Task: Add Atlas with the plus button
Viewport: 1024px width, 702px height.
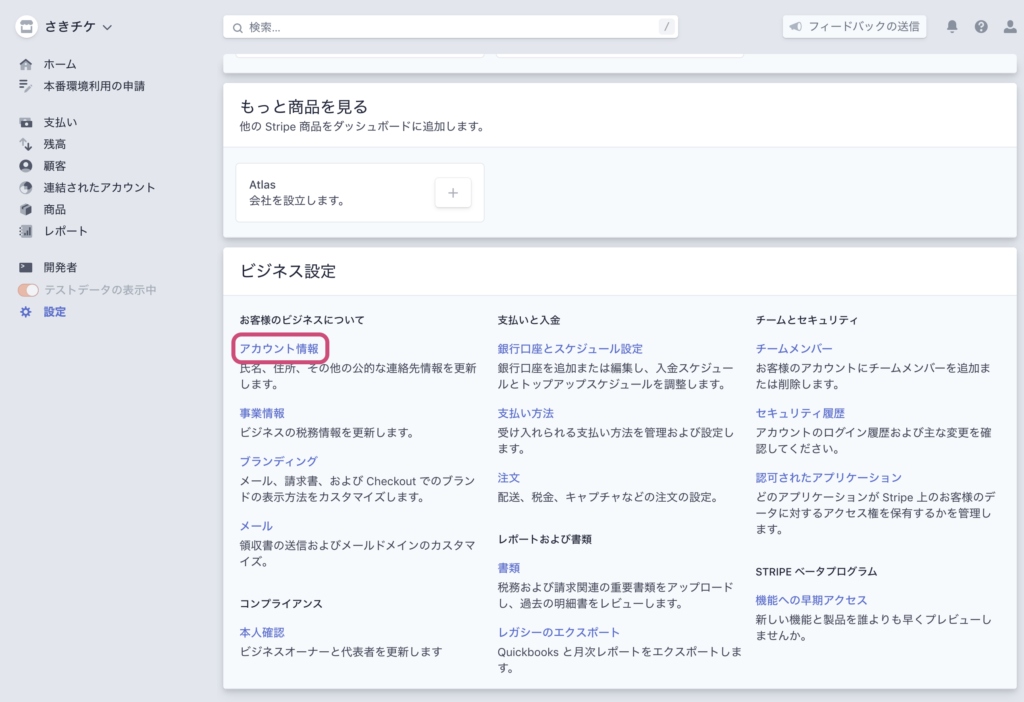Action: click(x=452, y=193)
